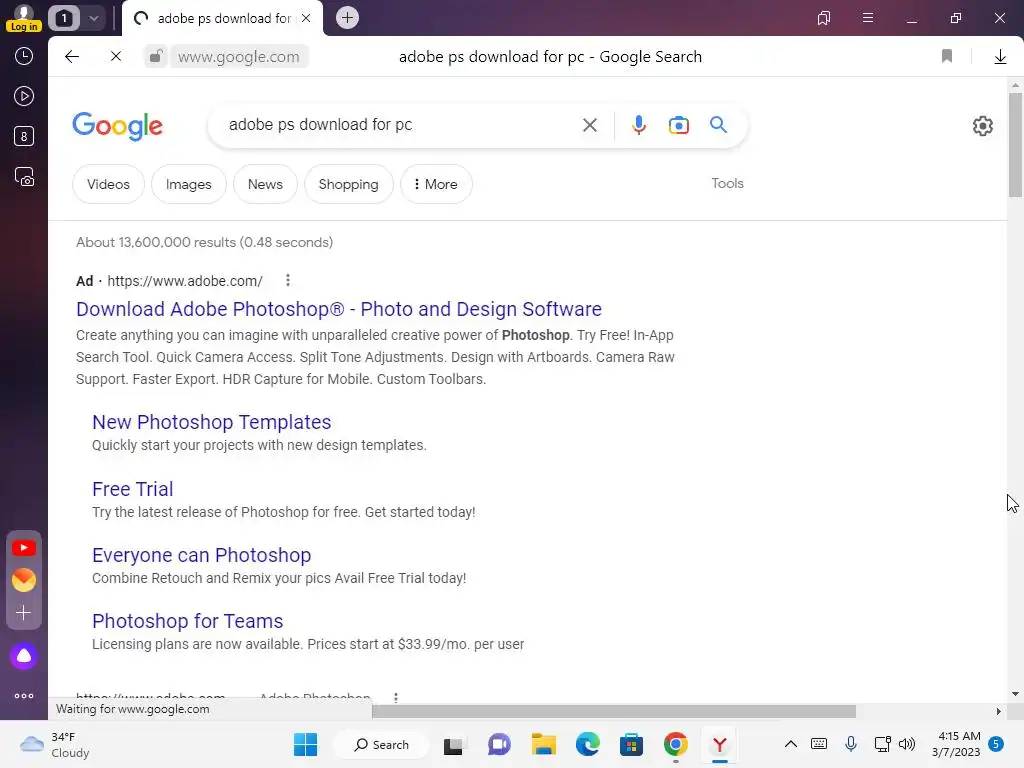Click the Google search text box

pos(398,125)
